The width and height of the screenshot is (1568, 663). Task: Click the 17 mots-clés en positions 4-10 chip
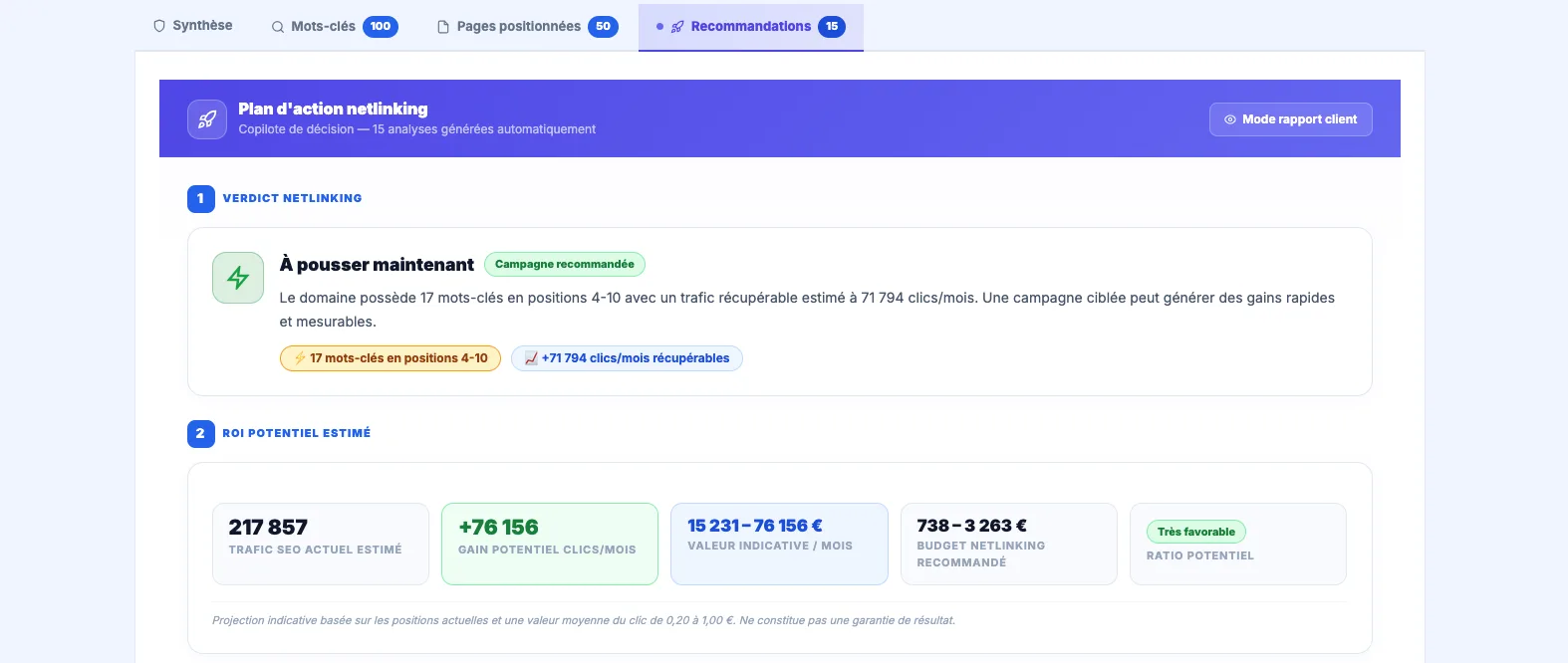[x=391, y=358]
